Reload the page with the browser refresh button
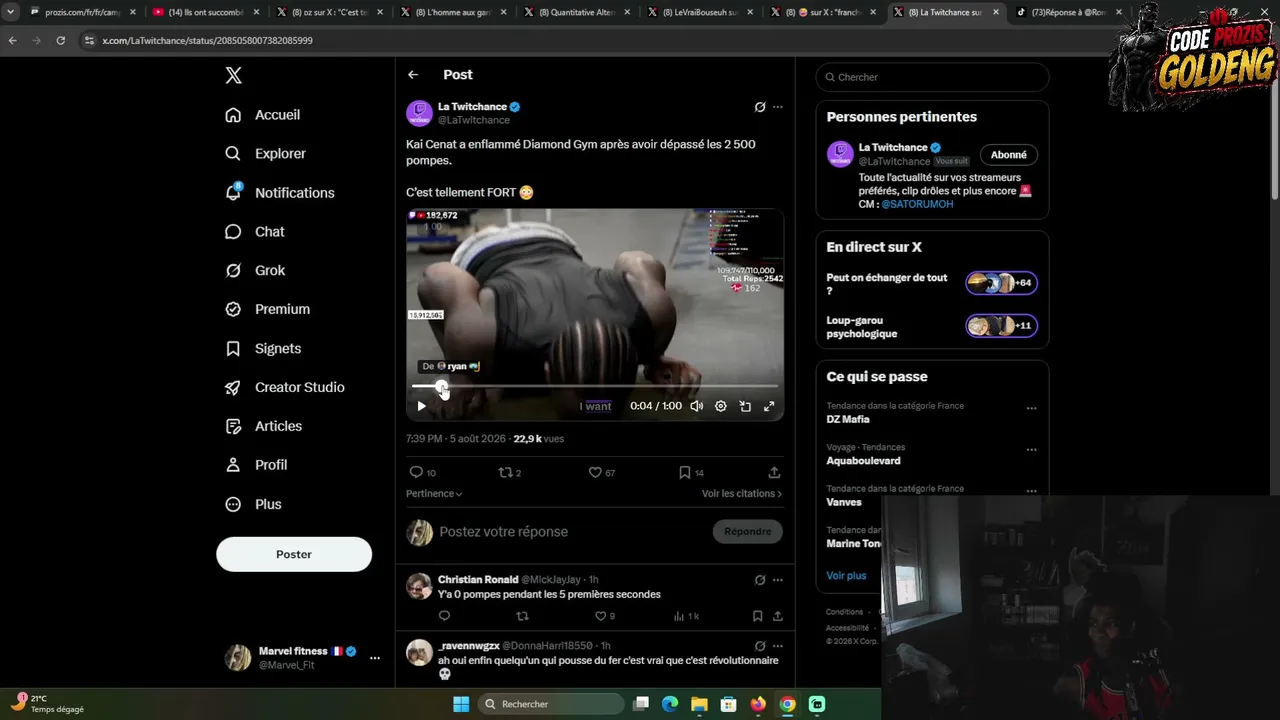The image size is (1280, 720). 60,40
